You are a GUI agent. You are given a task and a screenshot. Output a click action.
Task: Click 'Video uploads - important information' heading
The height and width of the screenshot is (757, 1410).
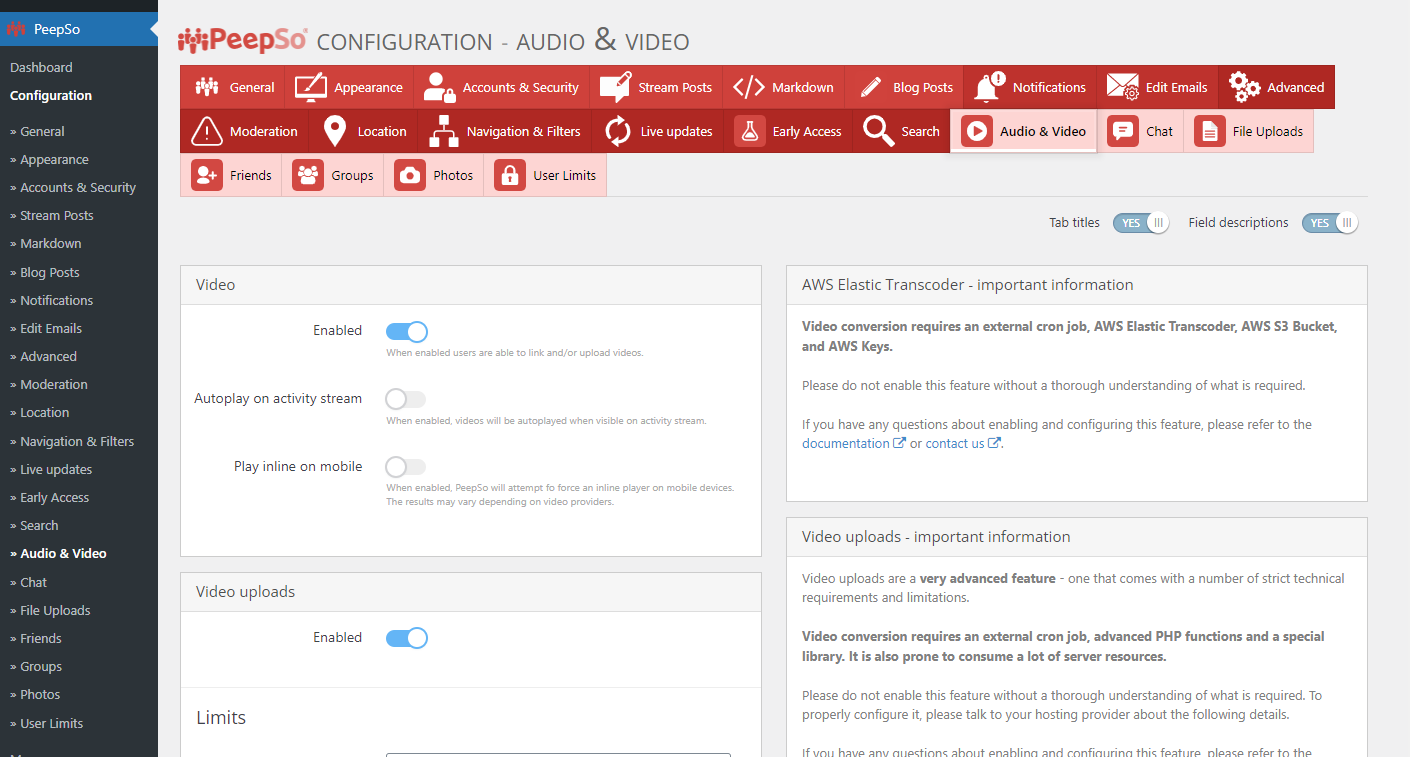pos(936,537)
